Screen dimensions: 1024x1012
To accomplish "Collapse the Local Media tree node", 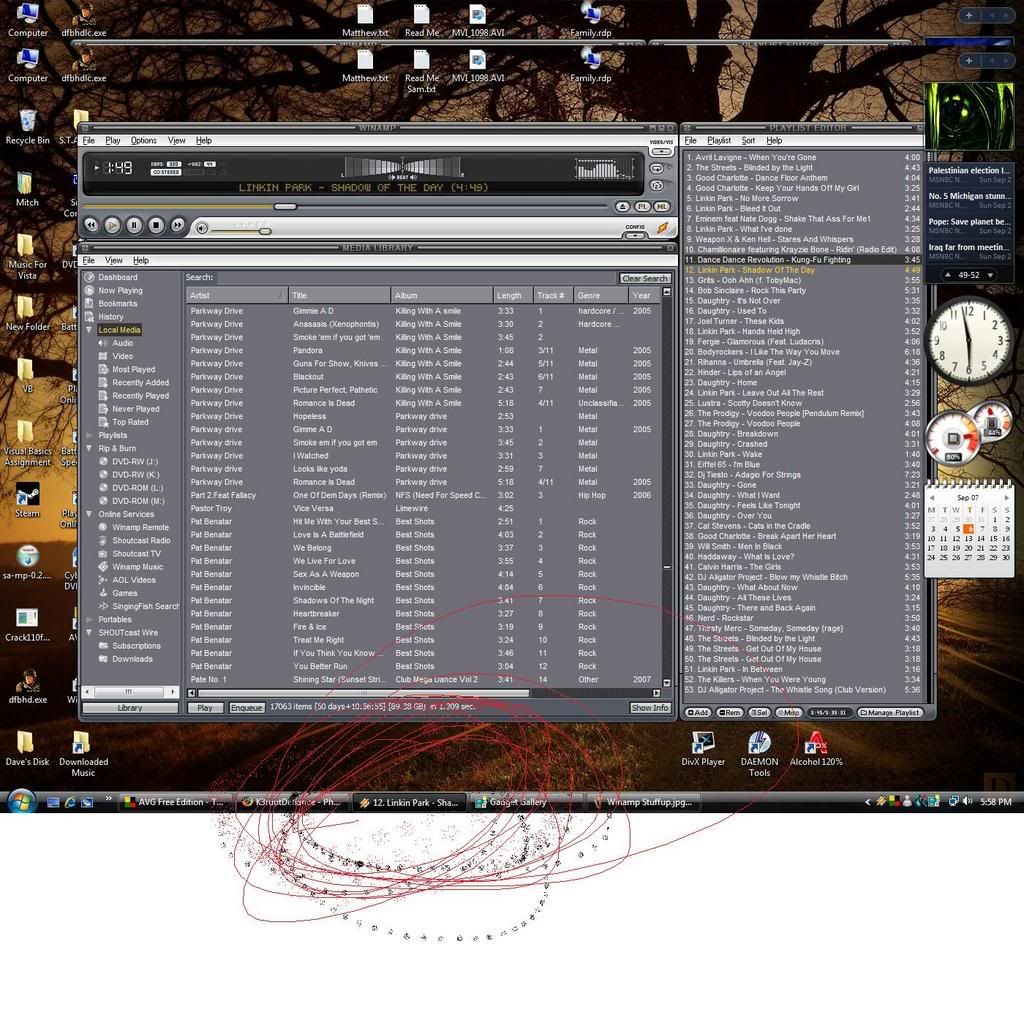I will click(89, 330).
